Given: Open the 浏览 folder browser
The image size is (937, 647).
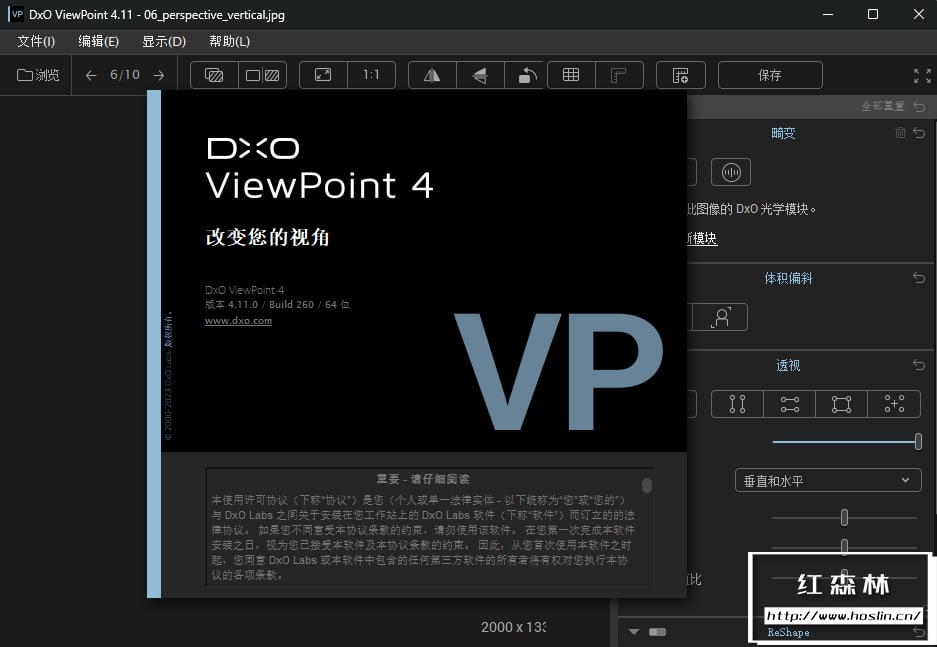Looking at the screenshot, I should [x=38, y=75].
